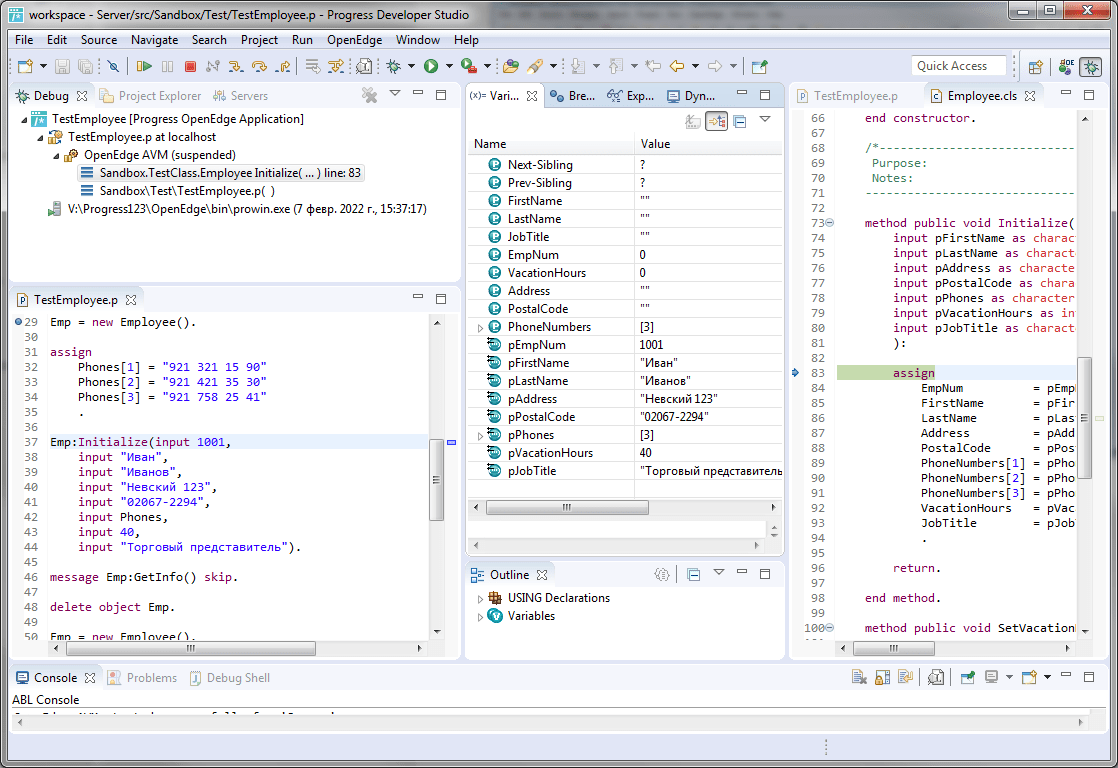
Task: Select the Sandbox\Test\TestEmployee.p( ) stack frame
Action: click(x=177, y=191)
